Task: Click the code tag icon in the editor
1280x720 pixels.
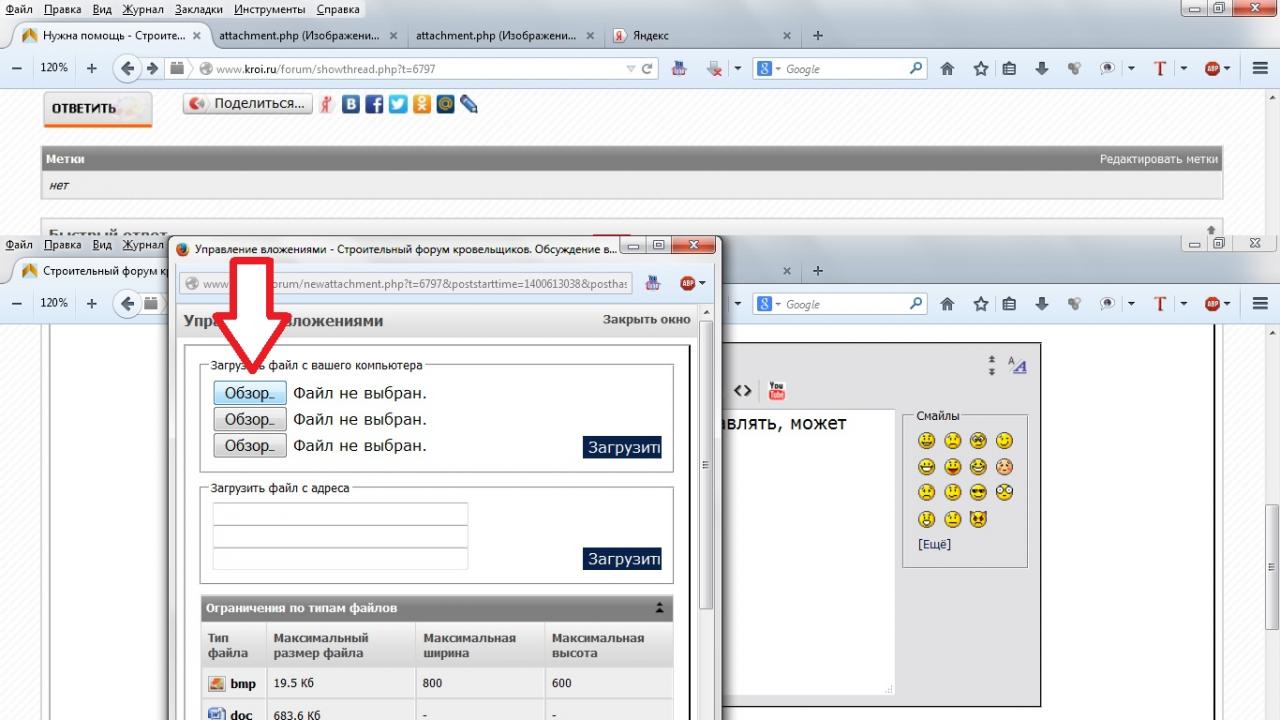Action: [742, 391]
